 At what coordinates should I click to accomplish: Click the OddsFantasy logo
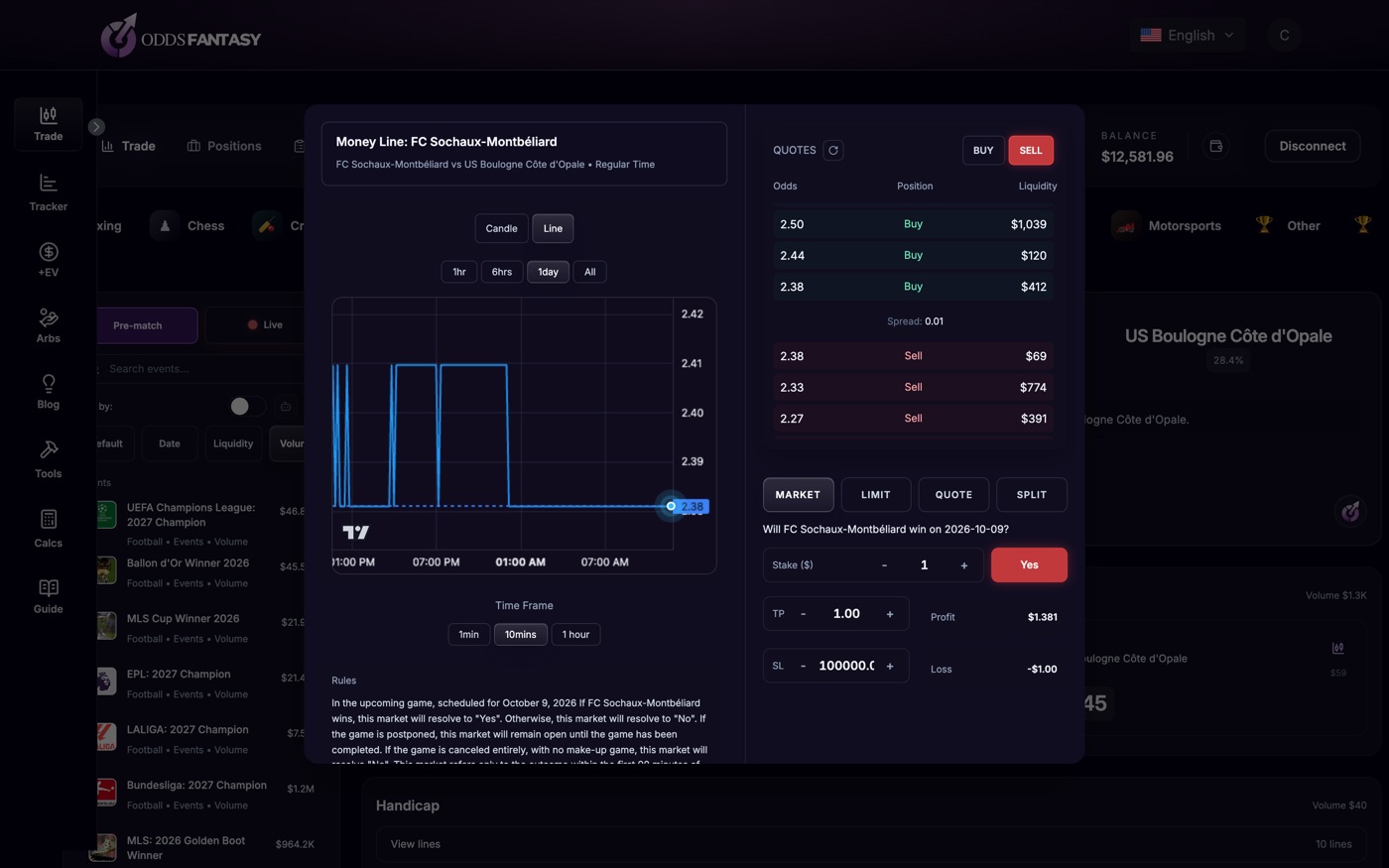[x=181, y=37]
